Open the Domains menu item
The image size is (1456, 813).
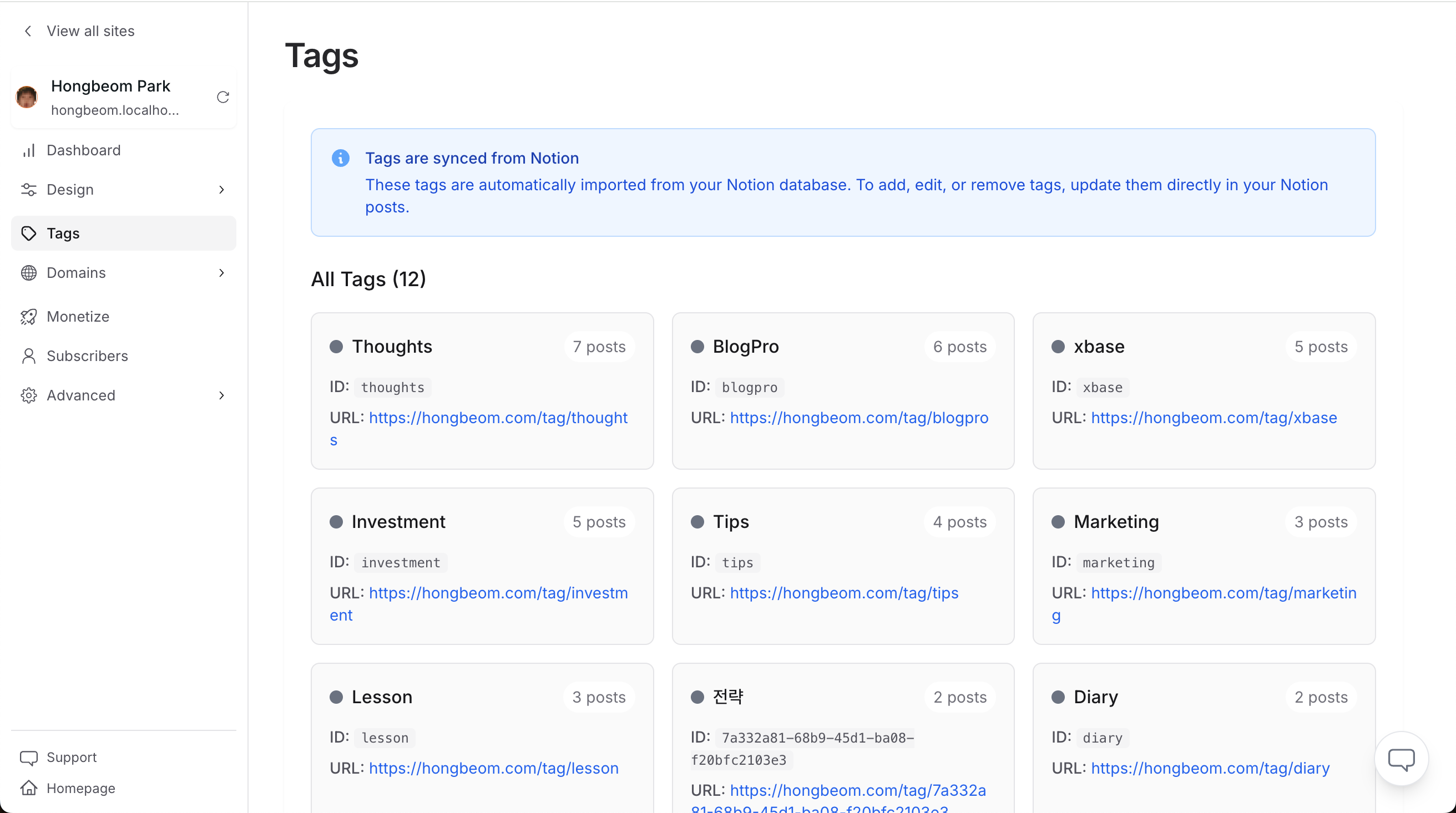[124, 273]
